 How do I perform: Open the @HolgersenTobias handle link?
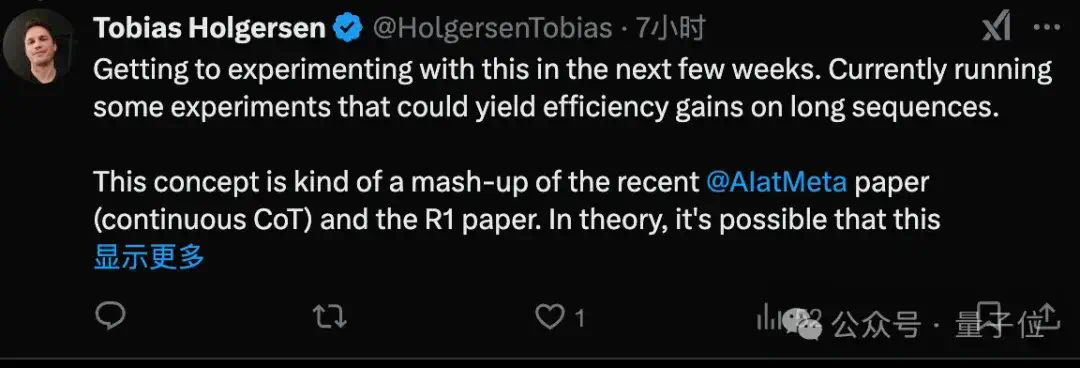coord(492,29)
